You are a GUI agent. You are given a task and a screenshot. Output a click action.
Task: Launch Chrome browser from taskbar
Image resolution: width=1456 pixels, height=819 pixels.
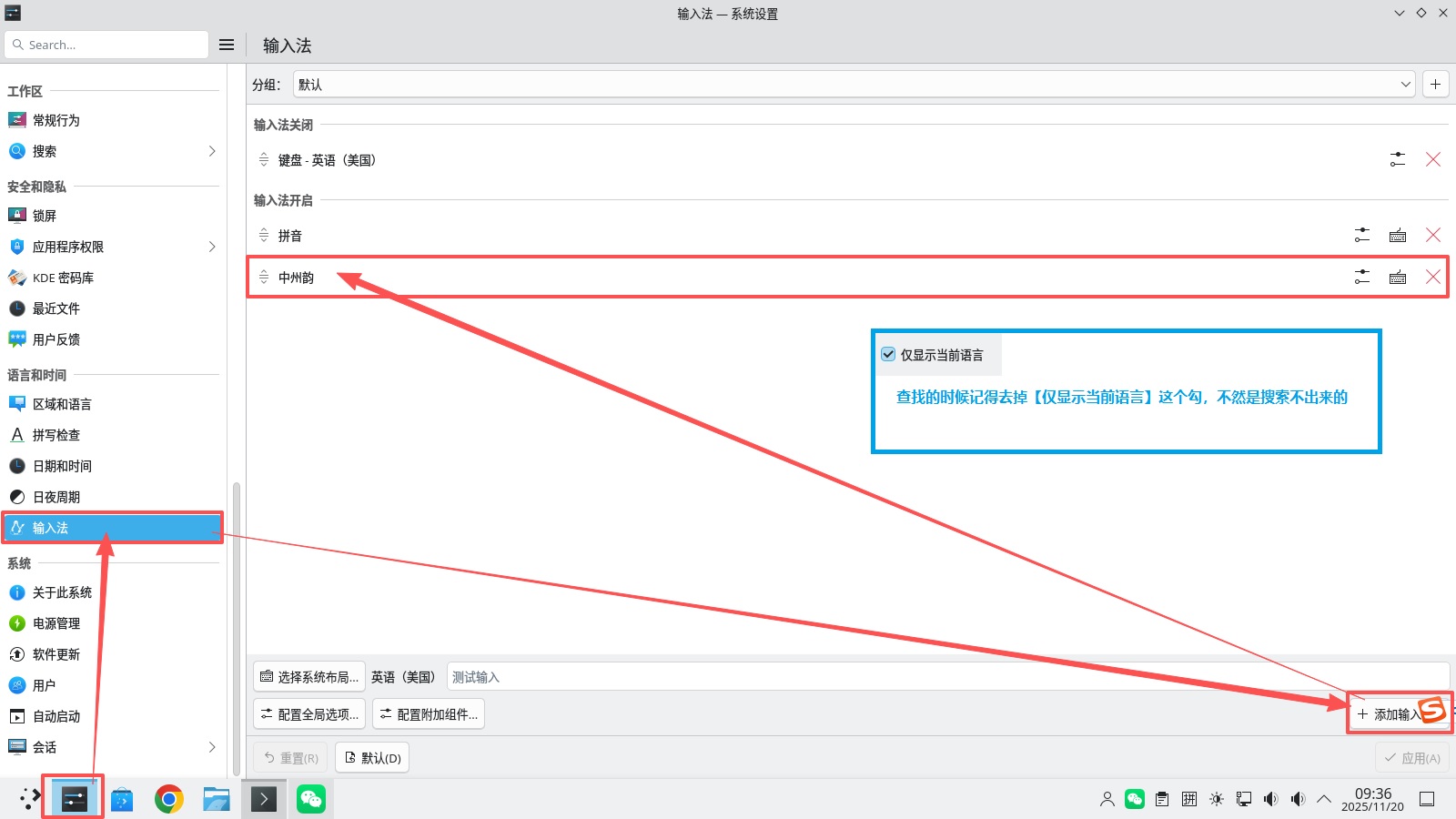168,799
